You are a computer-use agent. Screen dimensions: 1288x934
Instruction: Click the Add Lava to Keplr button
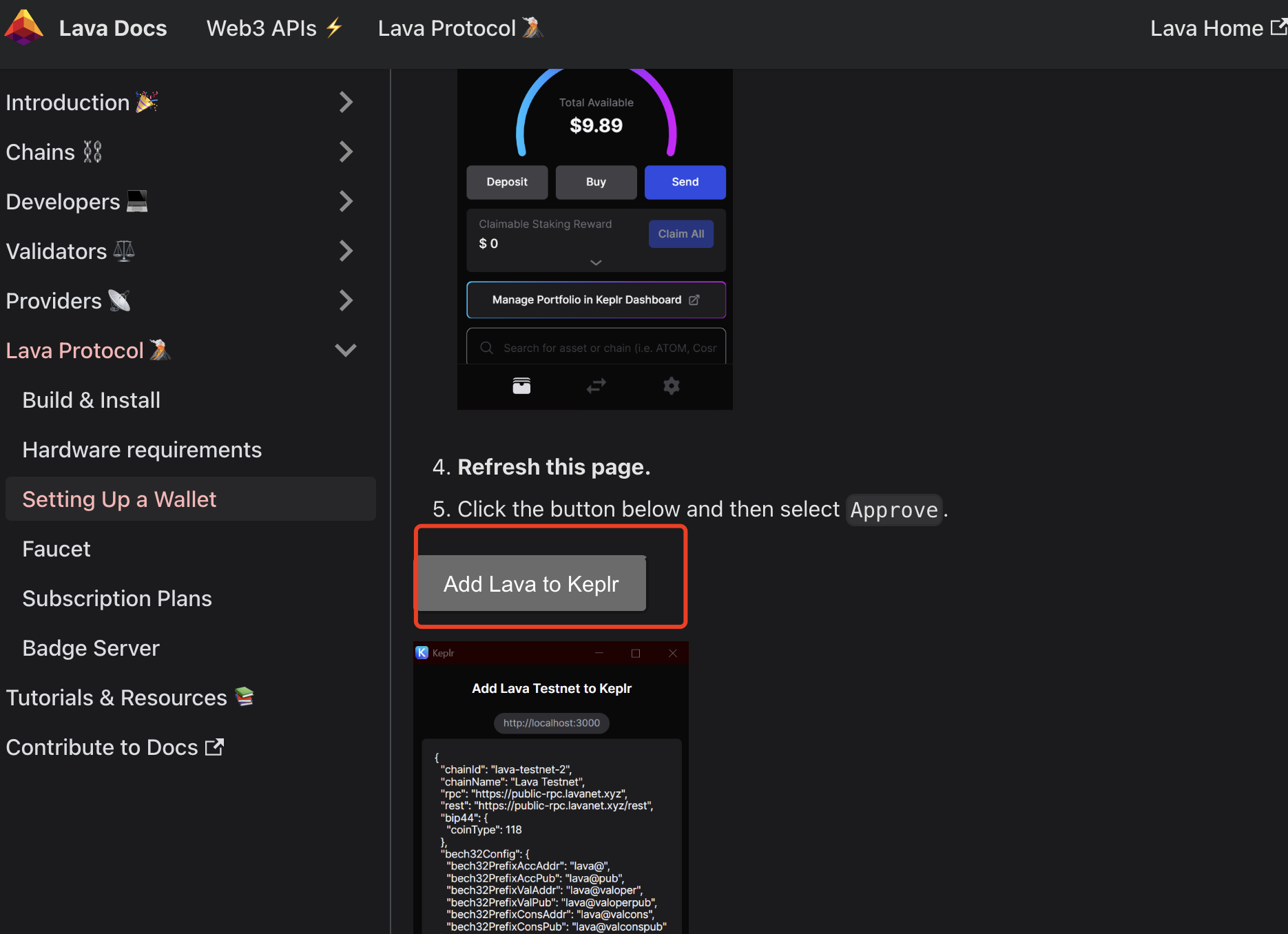pyautogui.click(x=531, y=583)
